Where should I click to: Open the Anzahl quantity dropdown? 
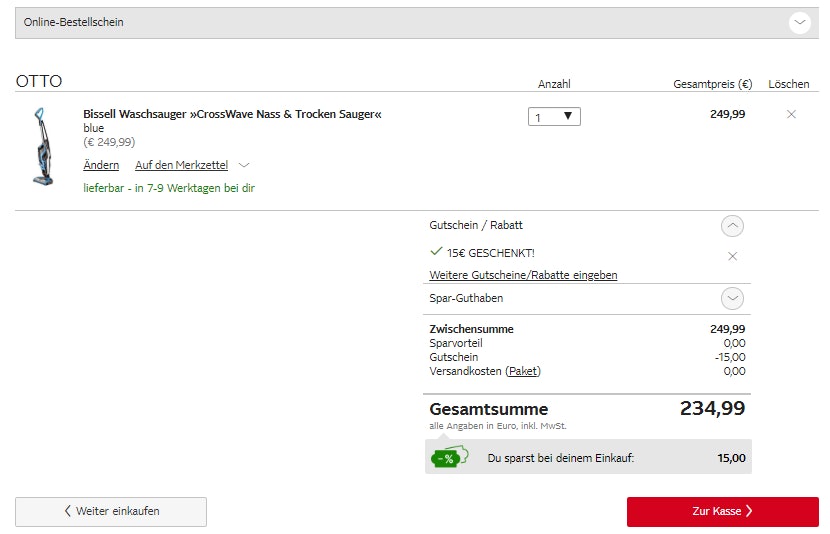554,116
